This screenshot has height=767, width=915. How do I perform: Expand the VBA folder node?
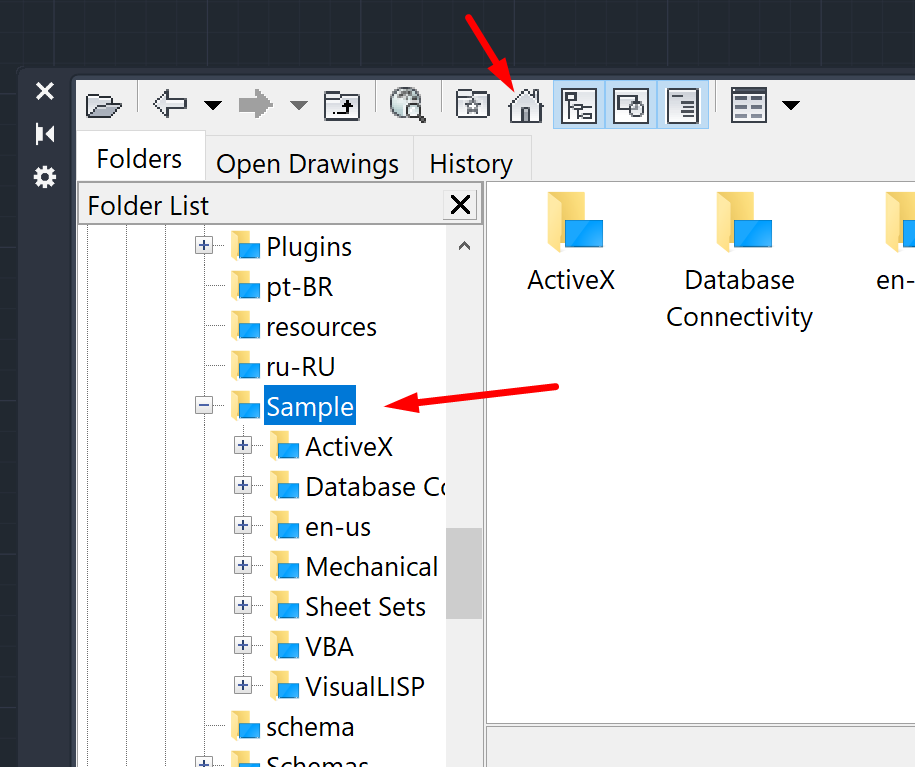click(x=242, y=646)
